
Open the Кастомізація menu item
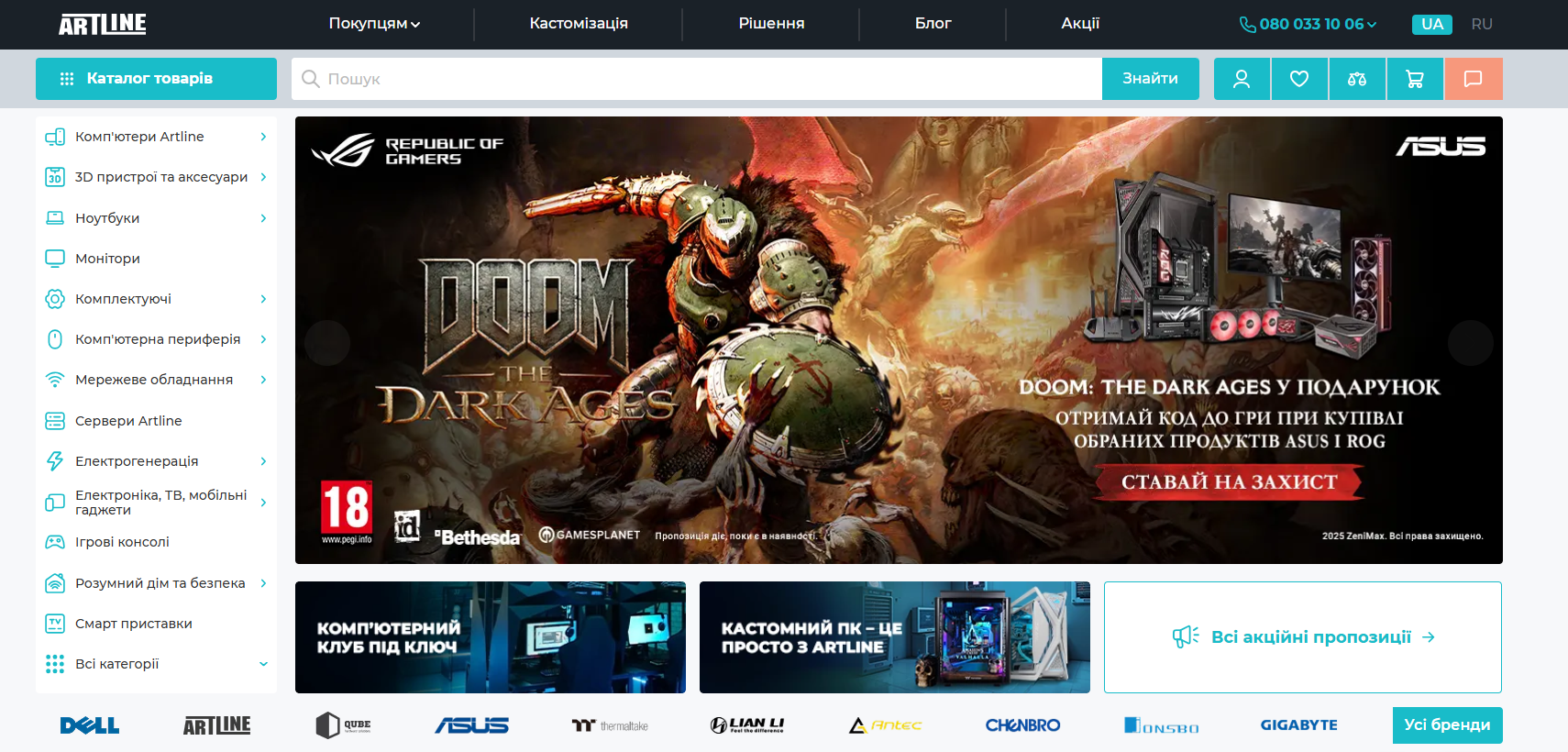pyautogui.click(x=579, y=24)
